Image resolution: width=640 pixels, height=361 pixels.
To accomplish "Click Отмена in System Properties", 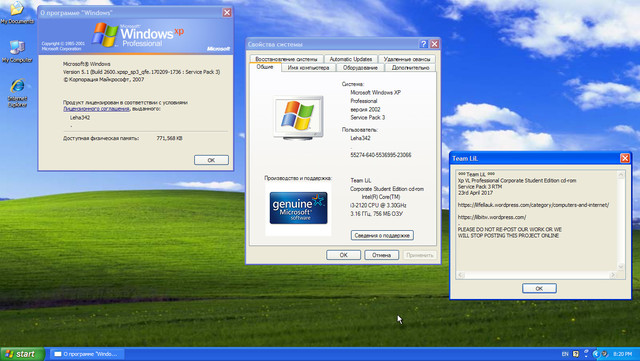I will (381, 255).
